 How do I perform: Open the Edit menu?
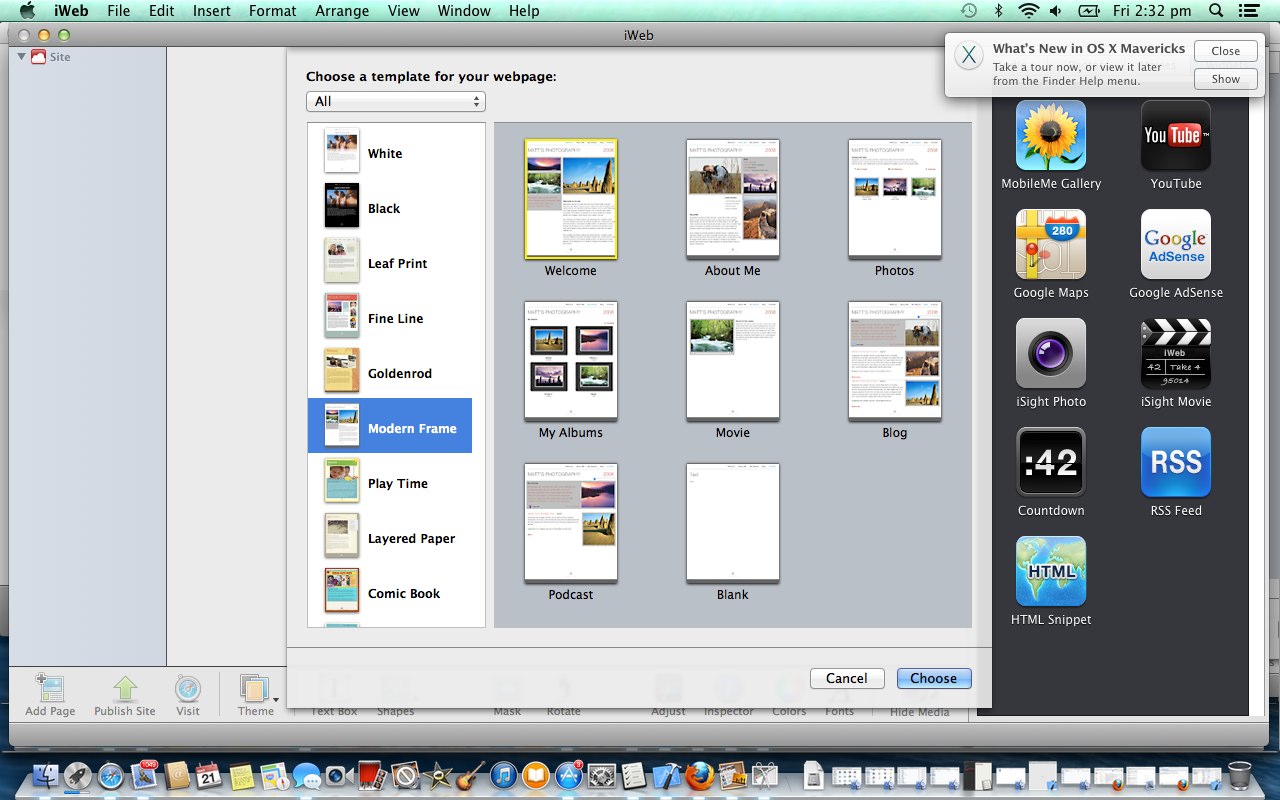point(161,11)
